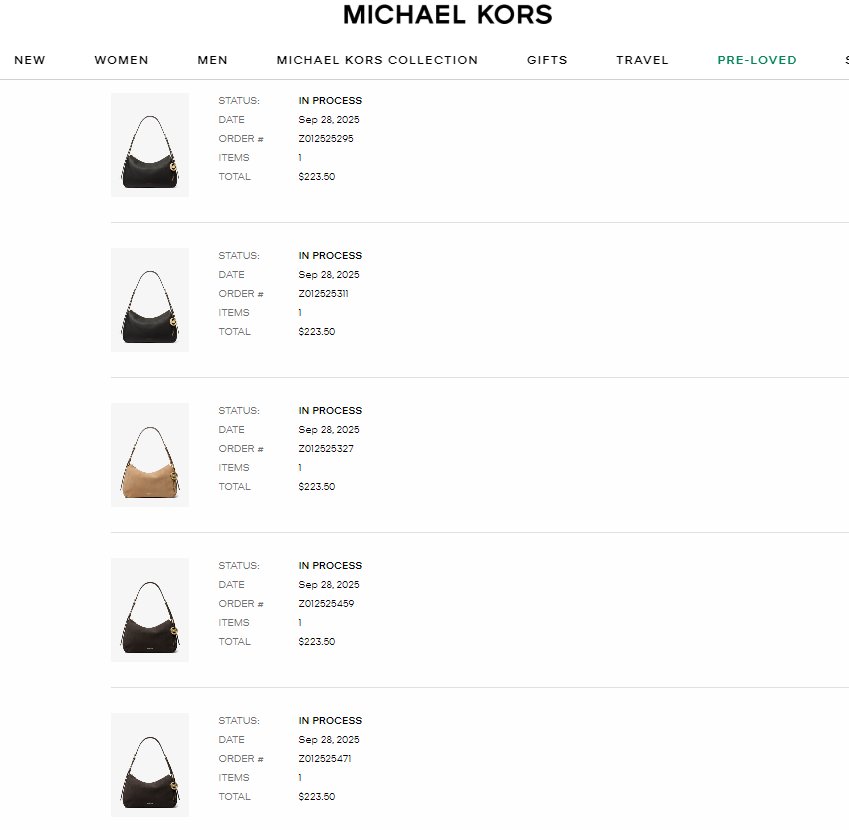Open the GIFTS menu
This screenshot has width=849, height=830.
(x=547, y=60)
